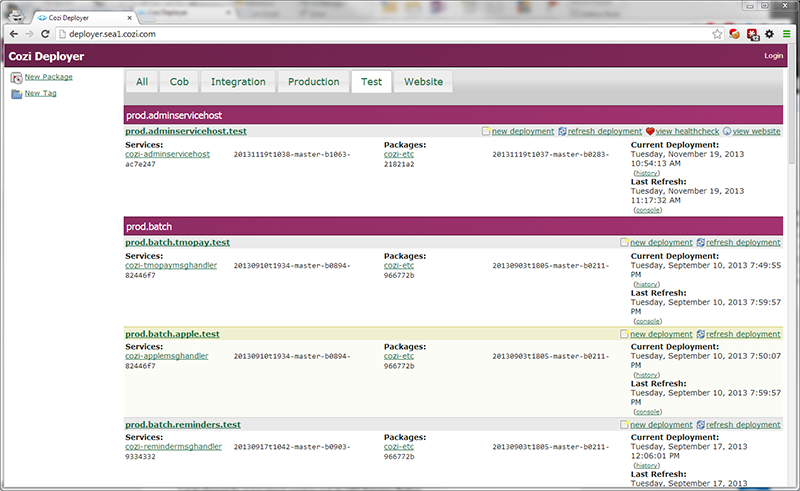Open the prod.adminservicehost.test link
Screen dimensions: 800x491
click(x=186, y=131)
